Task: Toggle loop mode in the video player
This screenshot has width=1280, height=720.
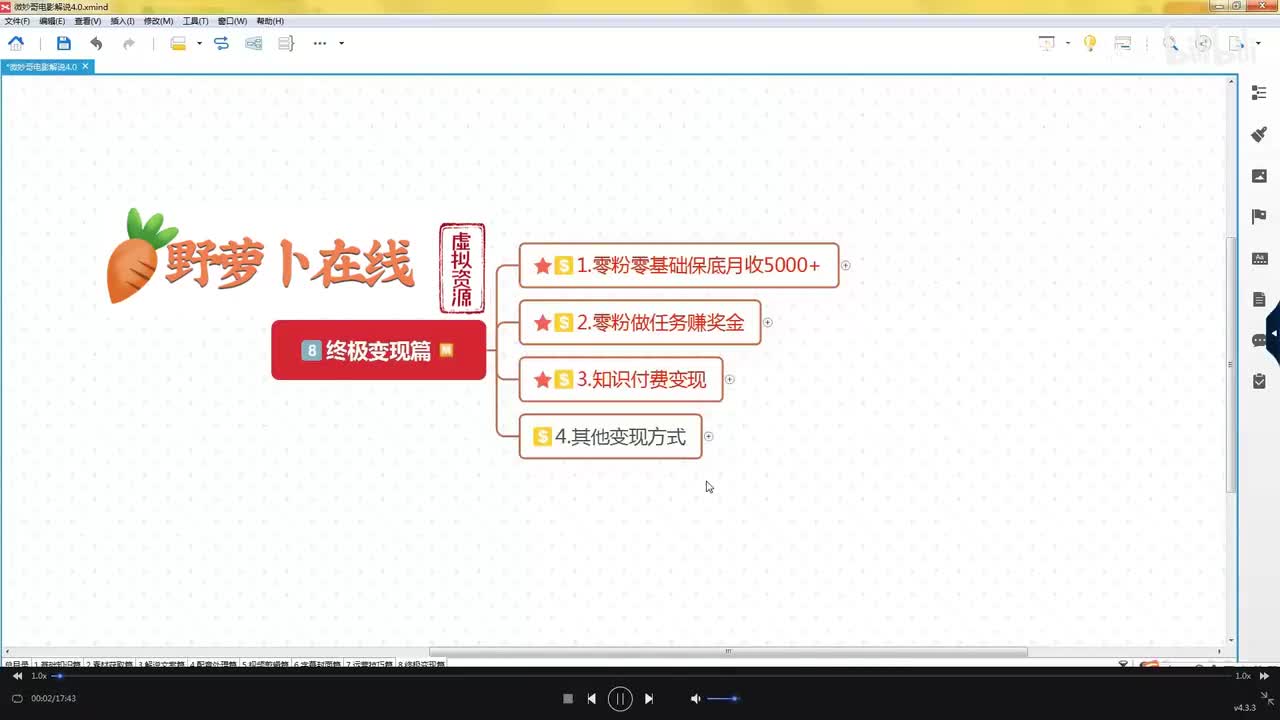Action: coord(17,698)
